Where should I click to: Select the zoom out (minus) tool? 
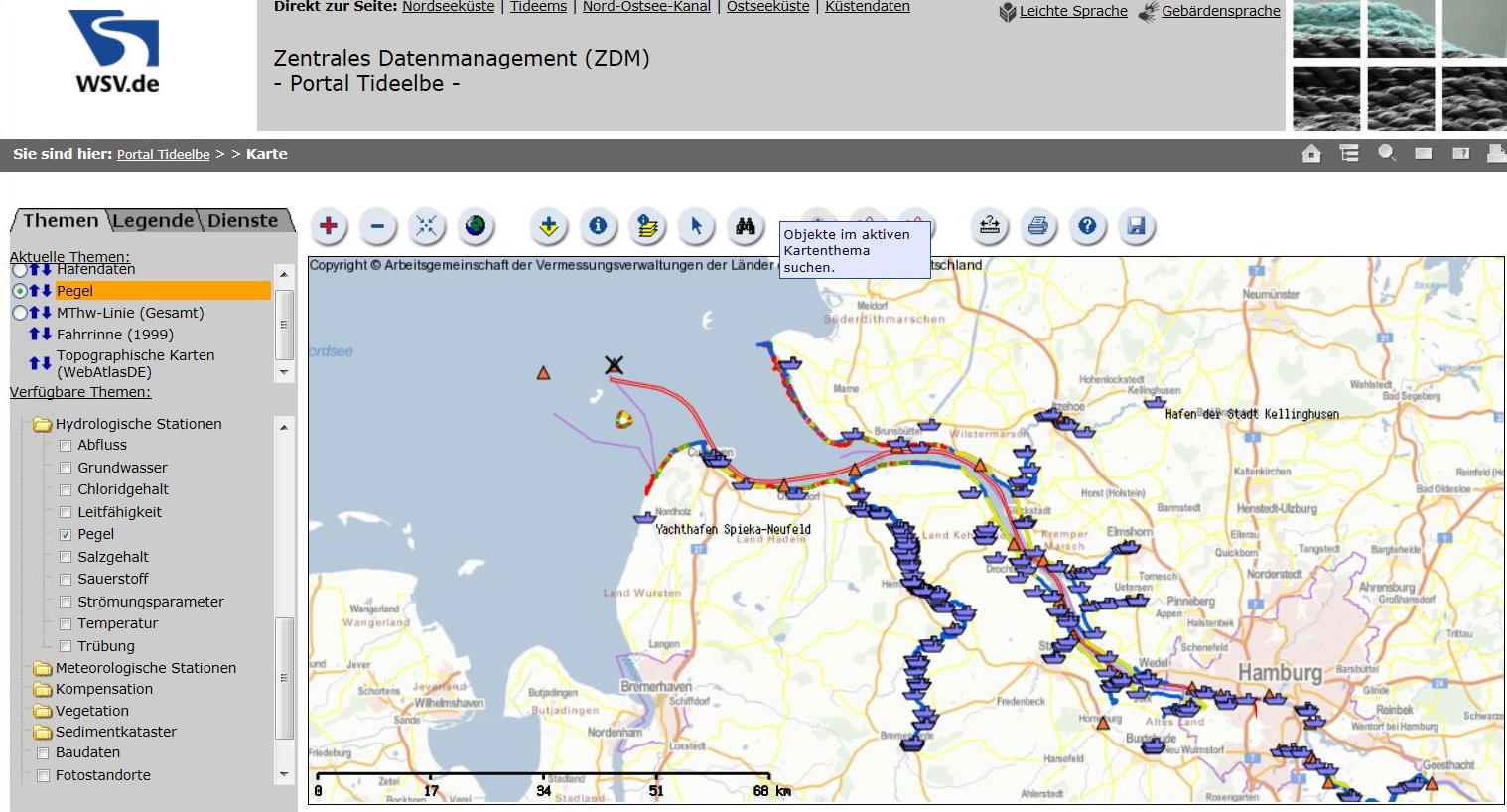click(377, 227)
